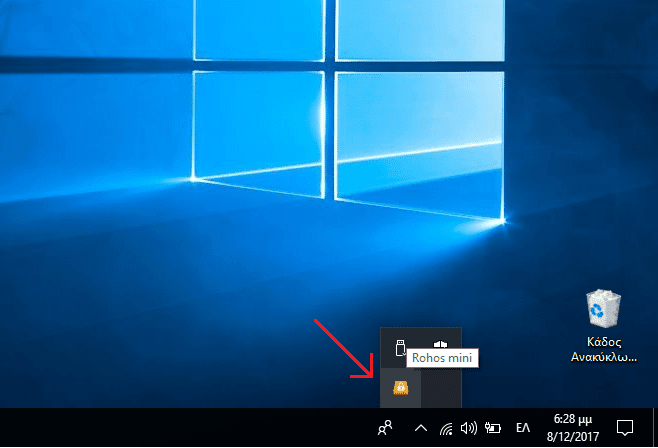The width and height of the screenshot is (658, 448).
Task: Click the Show desktop strip at taskbar edge
Action: [655, 427]
